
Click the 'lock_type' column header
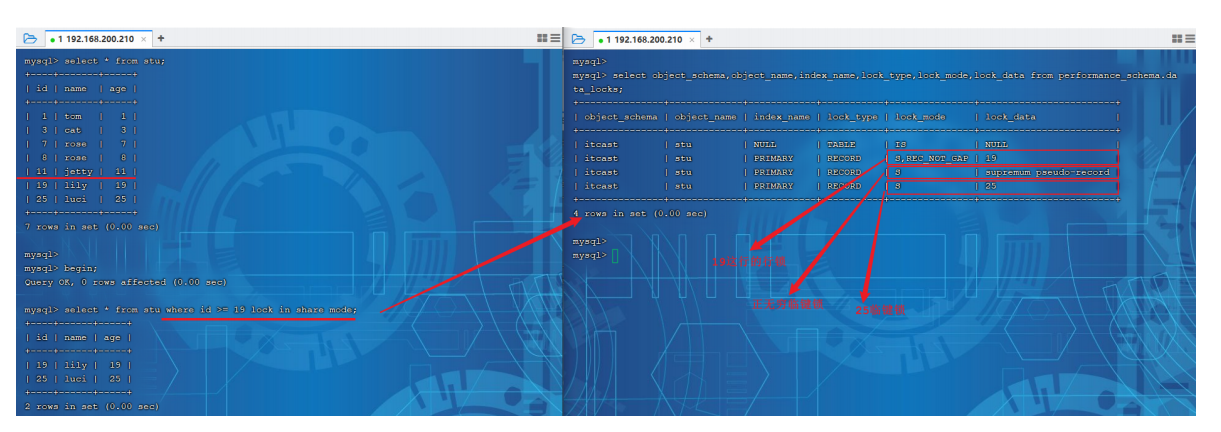click(x=852, y=117)
